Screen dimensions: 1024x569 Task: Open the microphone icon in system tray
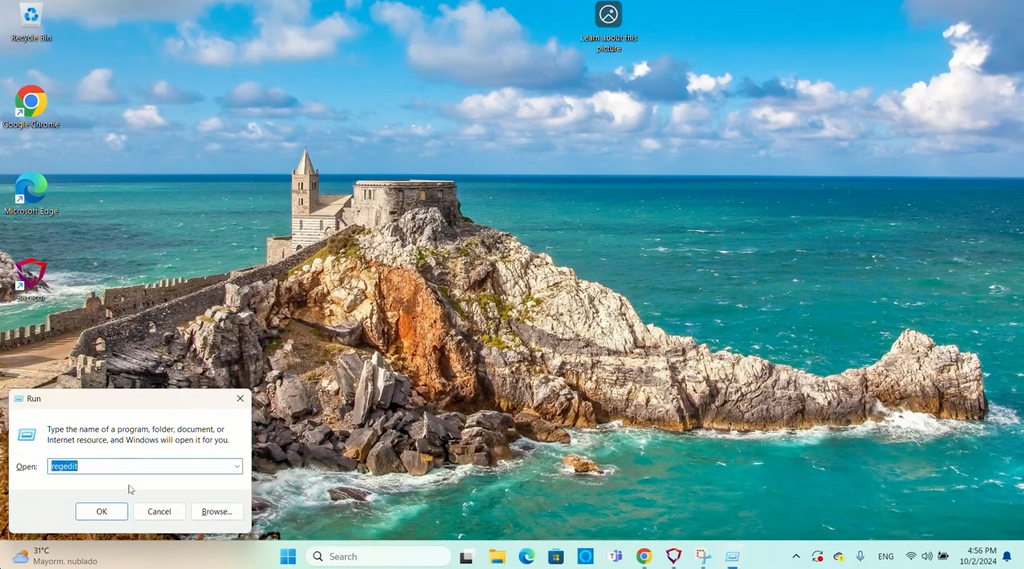coord(860,556)
